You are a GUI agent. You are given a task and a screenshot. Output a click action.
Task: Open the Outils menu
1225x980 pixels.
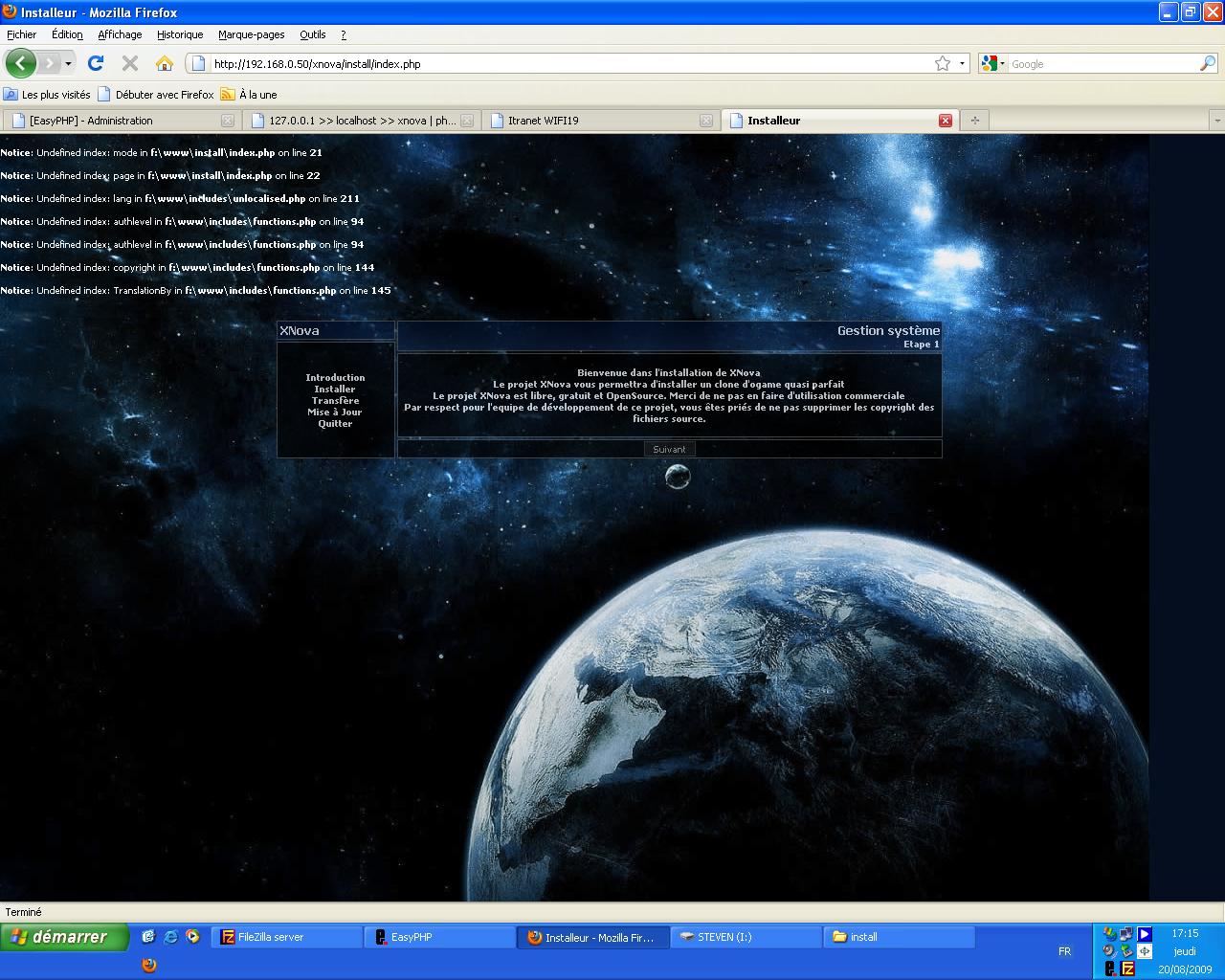click(312, 34)
